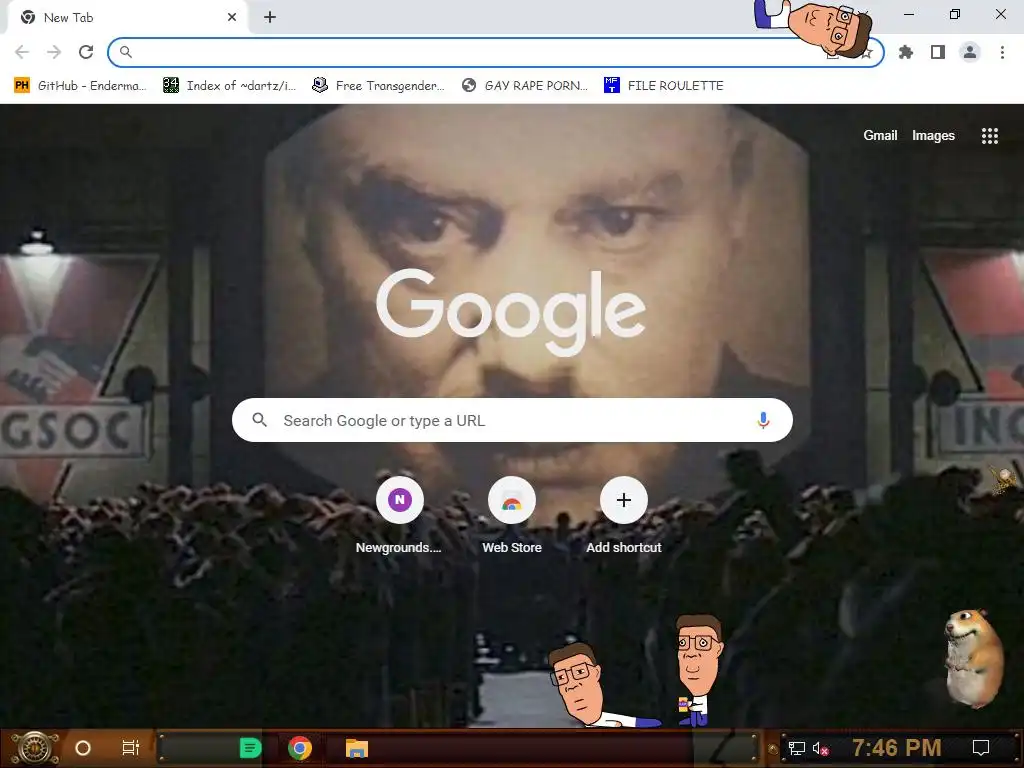
Task: Open the notification center icon
Action: tap(980, 748)
